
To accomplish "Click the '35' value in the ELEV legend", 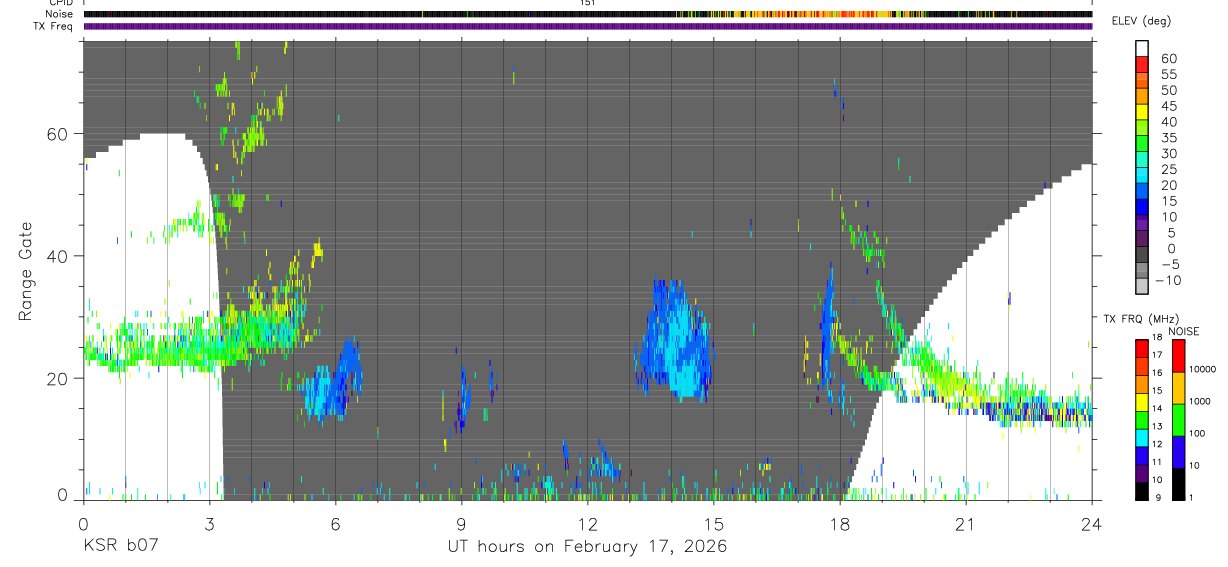I will pos(1168,138).
